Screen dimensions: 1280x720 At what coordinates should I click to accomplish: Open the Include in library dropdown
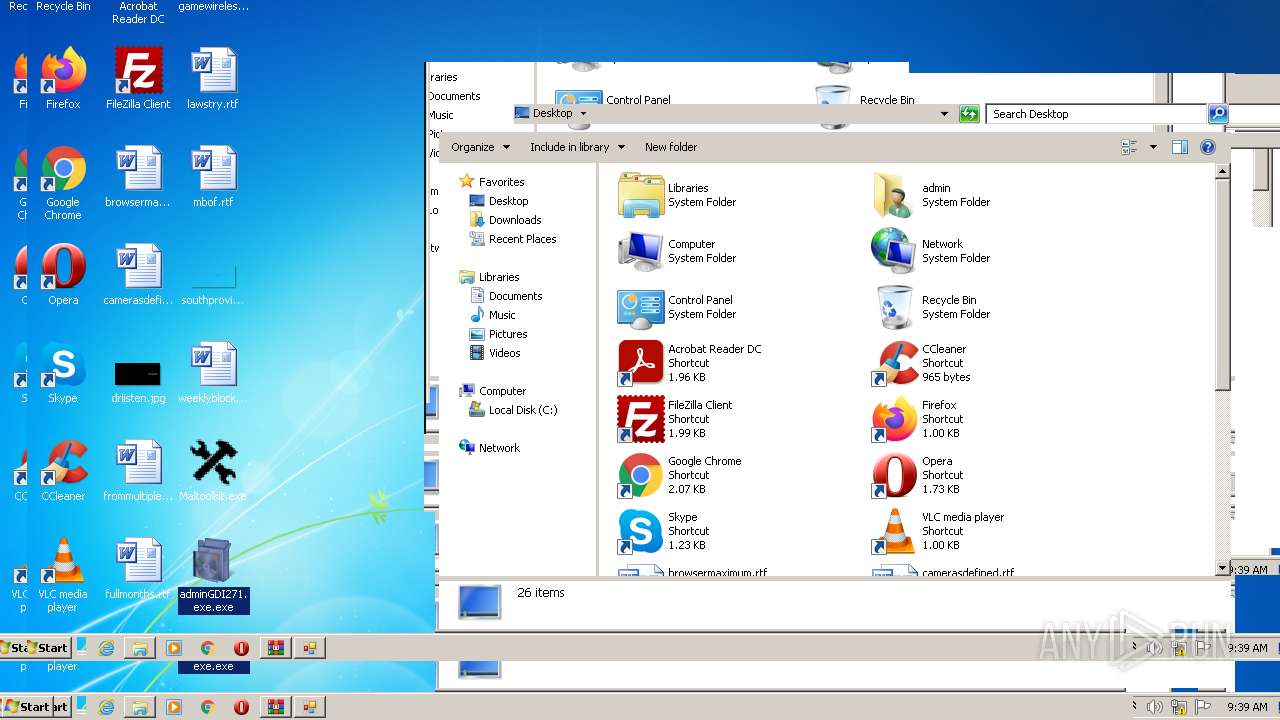point(577,147)
